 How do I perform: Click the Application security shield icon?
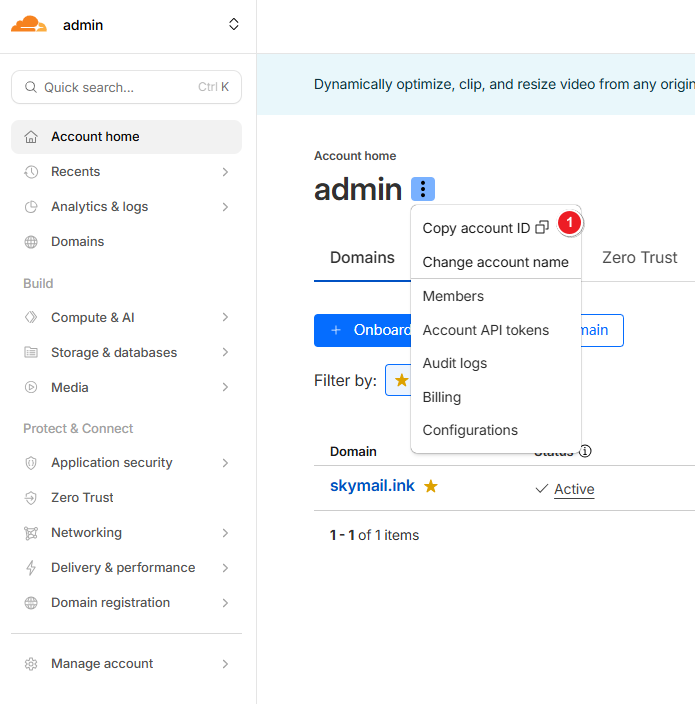31,463
